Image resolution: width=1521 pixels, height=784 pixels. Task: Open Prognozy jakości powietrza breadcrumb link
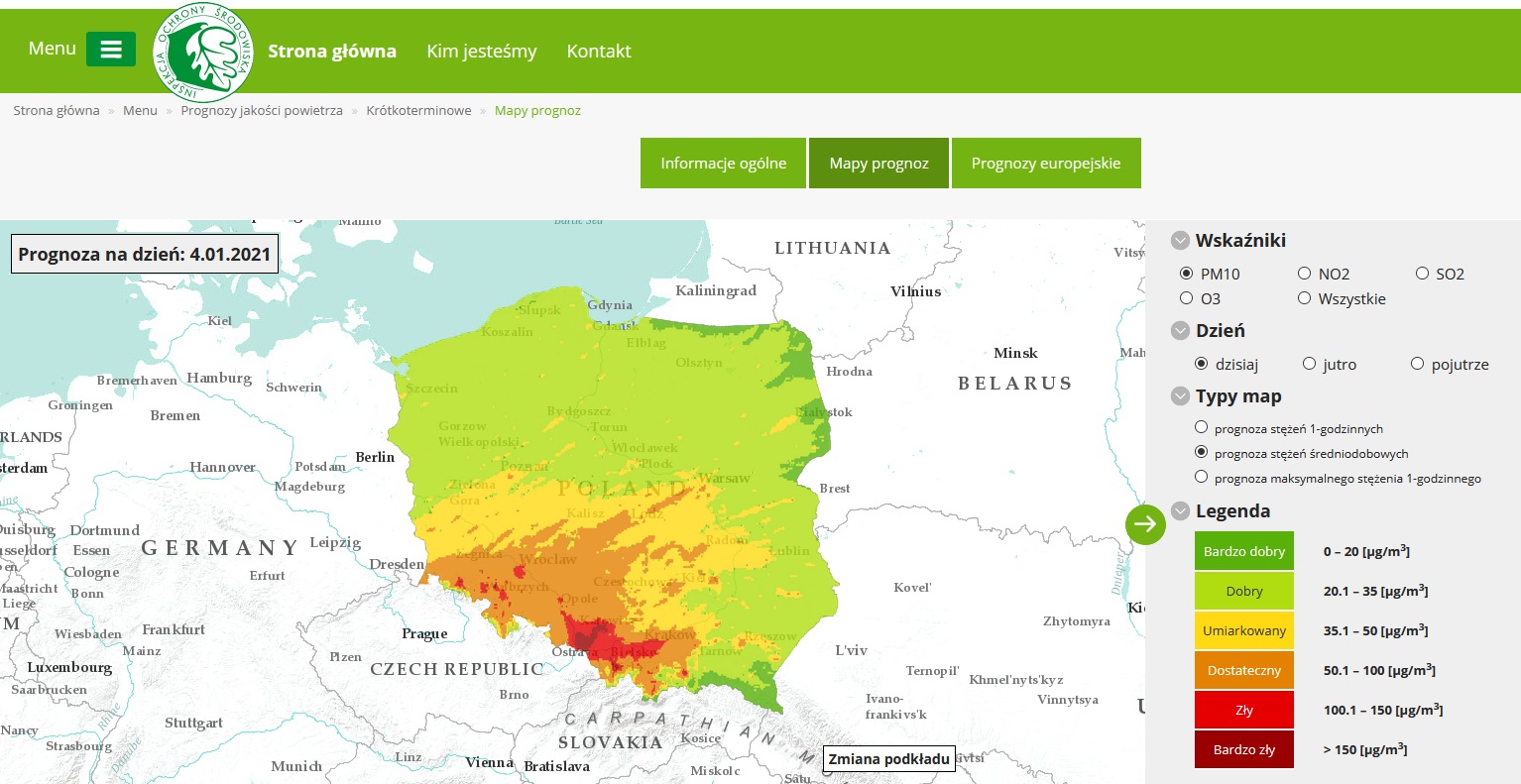(262, 110)
